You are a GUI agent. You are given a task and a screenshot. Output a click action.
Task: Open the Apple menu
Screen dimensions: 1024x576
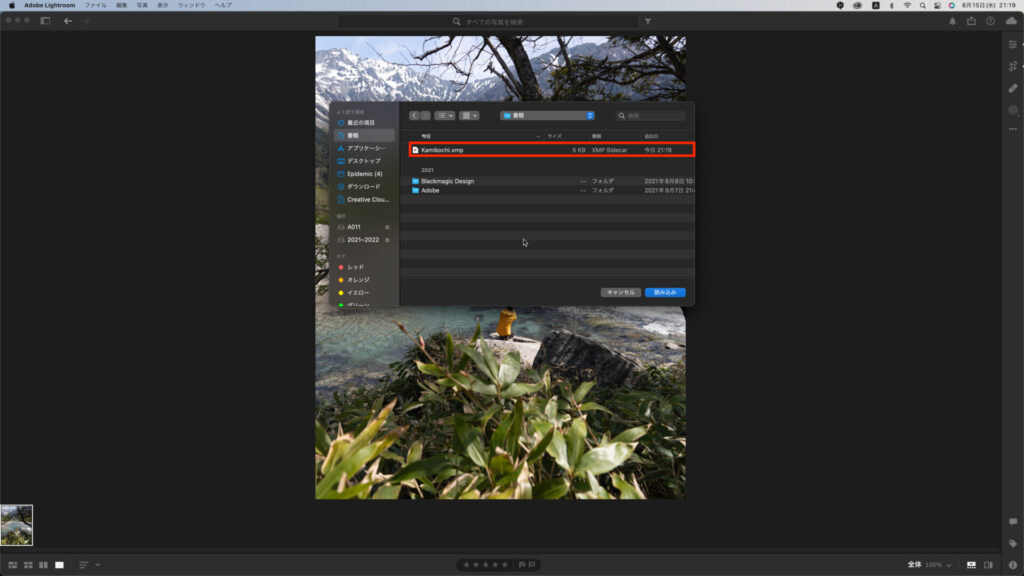pyautogui.click(x=11, y=5)
